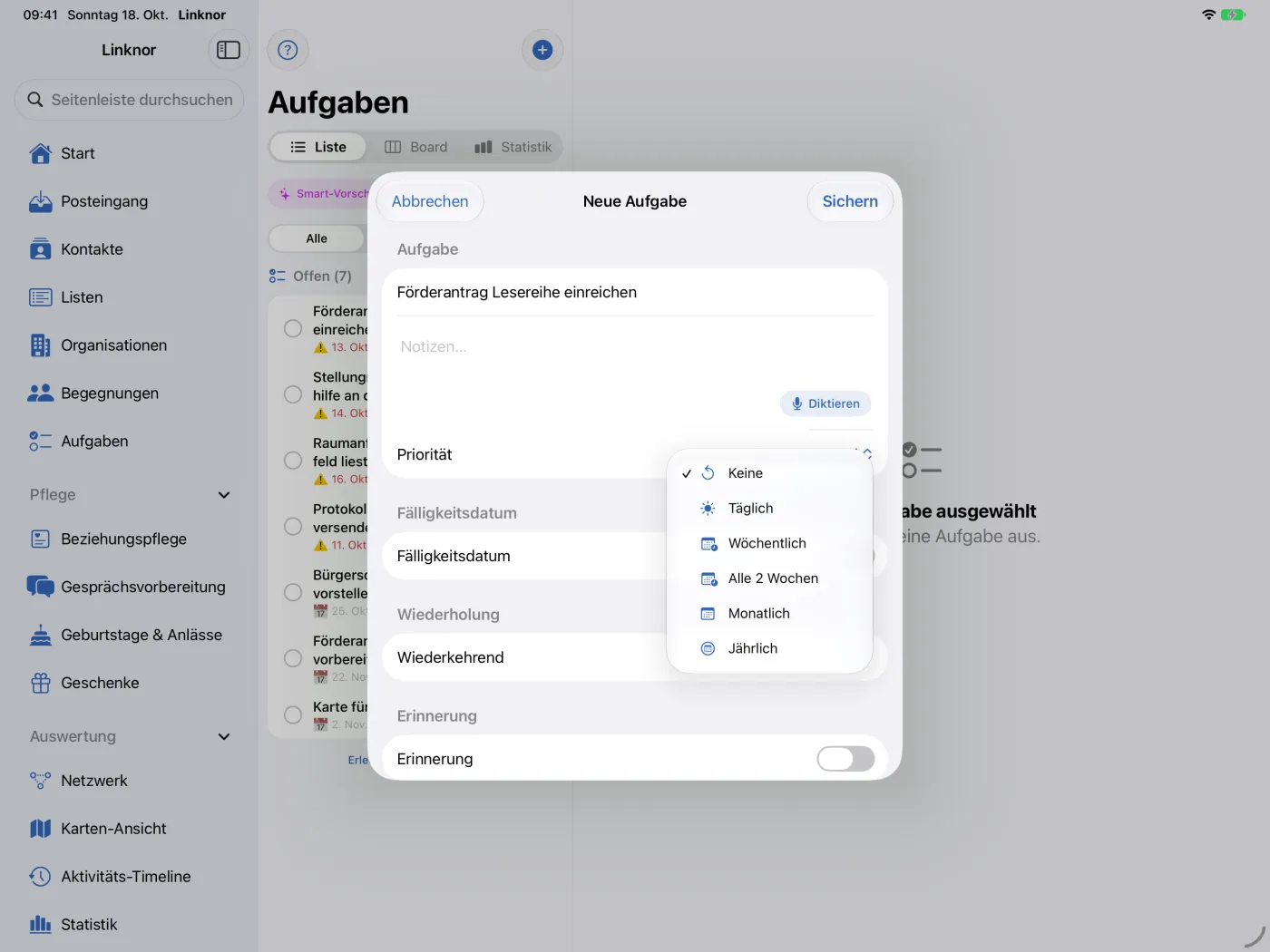
Task: Cancel the new task with Abbrechen
Action: tap(430, 201)
